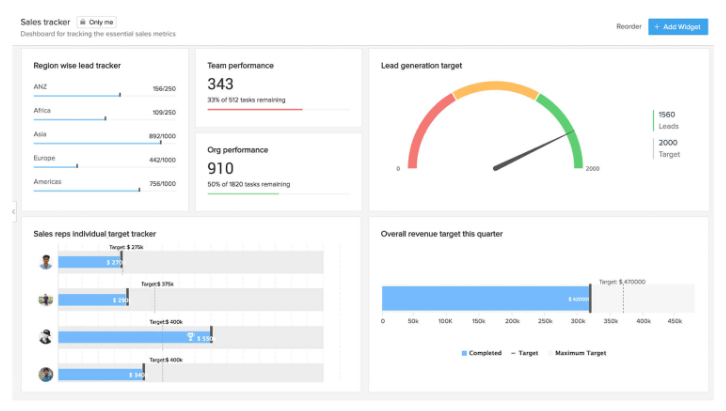Click the orange segment of the gauge

[495, 87]
